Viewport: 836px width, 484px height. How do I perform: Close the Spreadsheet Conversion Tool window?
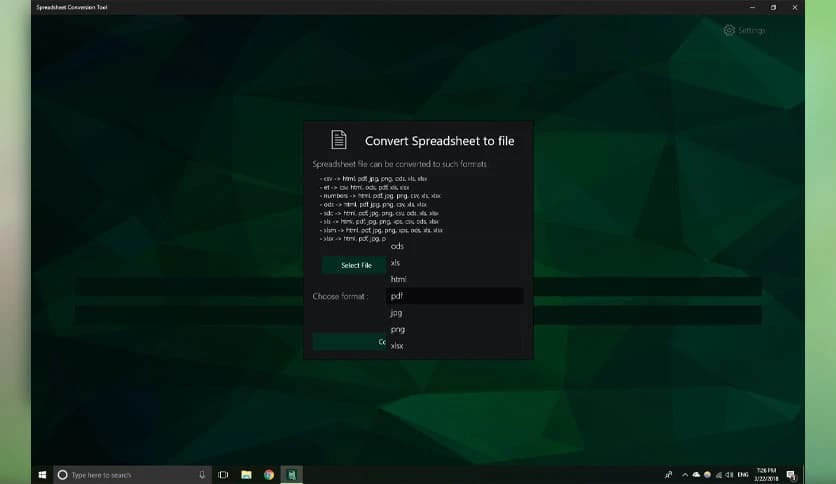coord(794,7)
